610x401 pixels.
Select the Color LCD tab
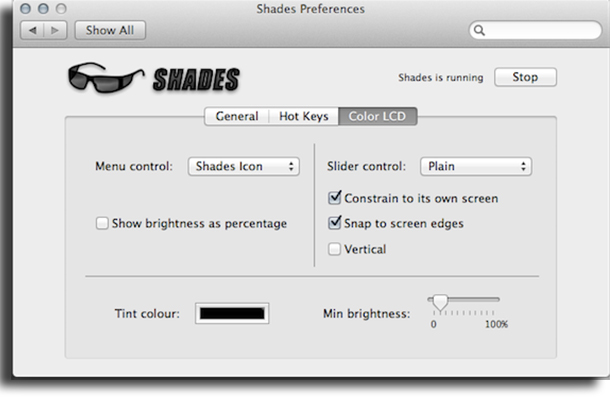coord(378,116)
